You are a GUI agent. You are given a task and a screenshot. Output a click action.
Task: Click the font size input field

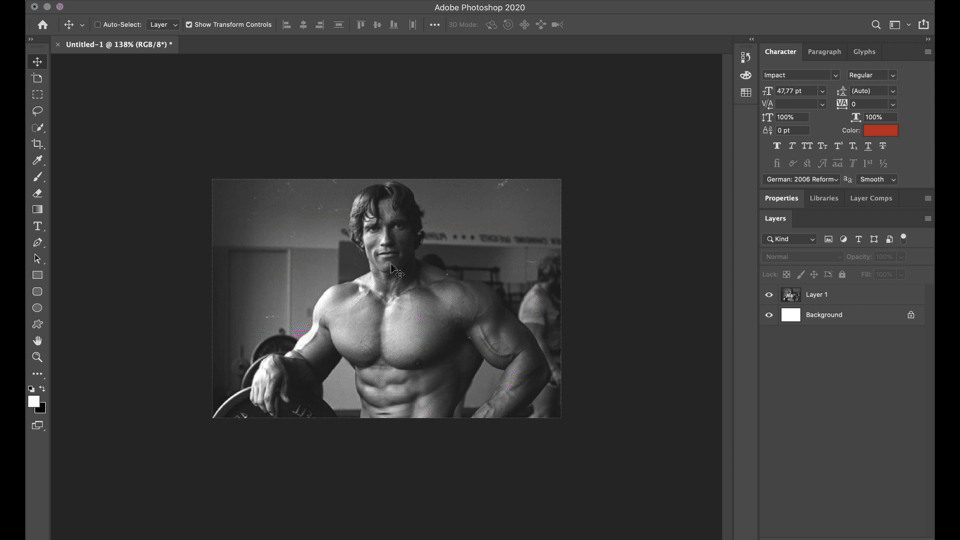pyautogui.click(x=796, y=91)
